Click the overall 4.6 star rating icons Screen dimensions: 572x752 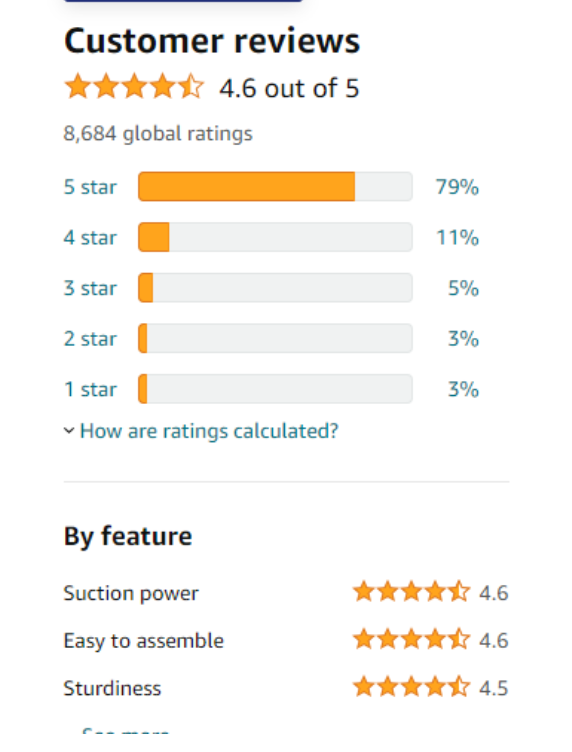click(x=134, y=87)
